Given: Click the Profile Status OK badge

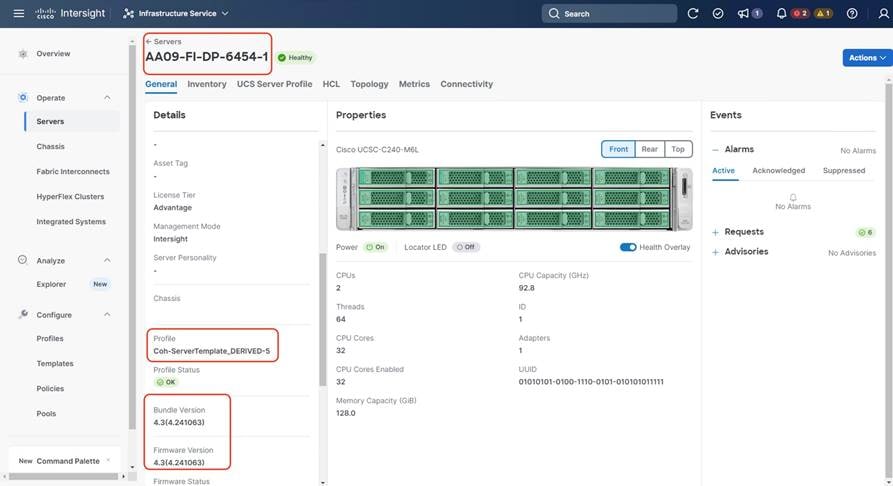Looking at the screenshot, I should coord(166,382).
